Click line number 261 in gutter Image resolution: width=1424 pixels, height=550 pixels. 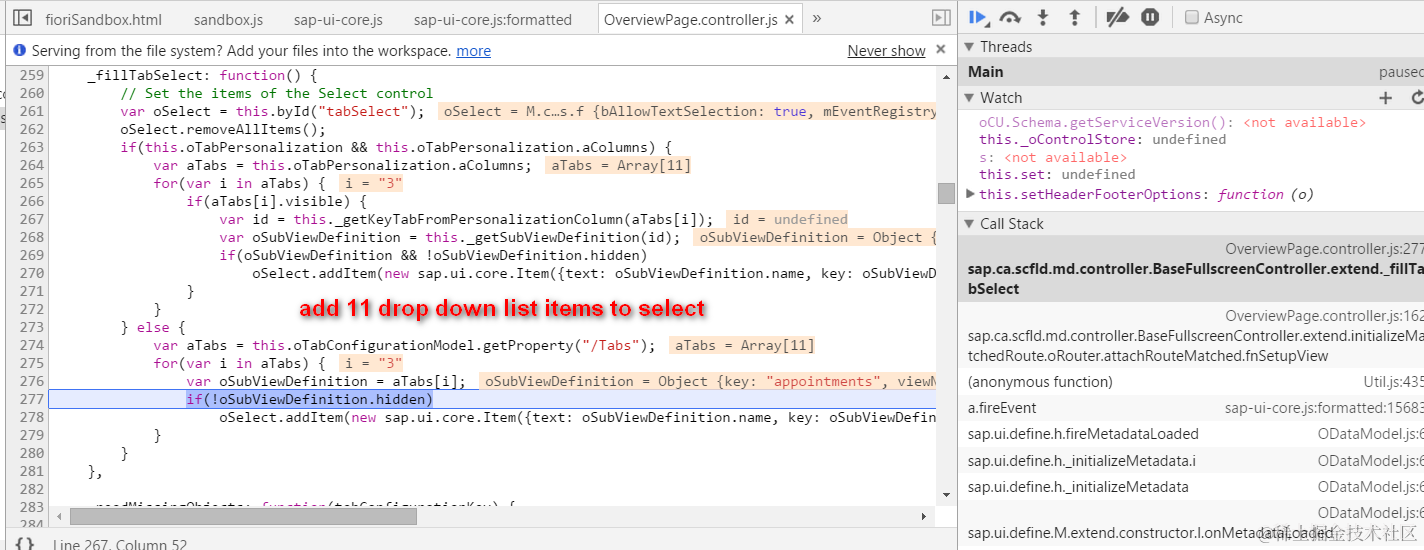click(x=32, y=111)
